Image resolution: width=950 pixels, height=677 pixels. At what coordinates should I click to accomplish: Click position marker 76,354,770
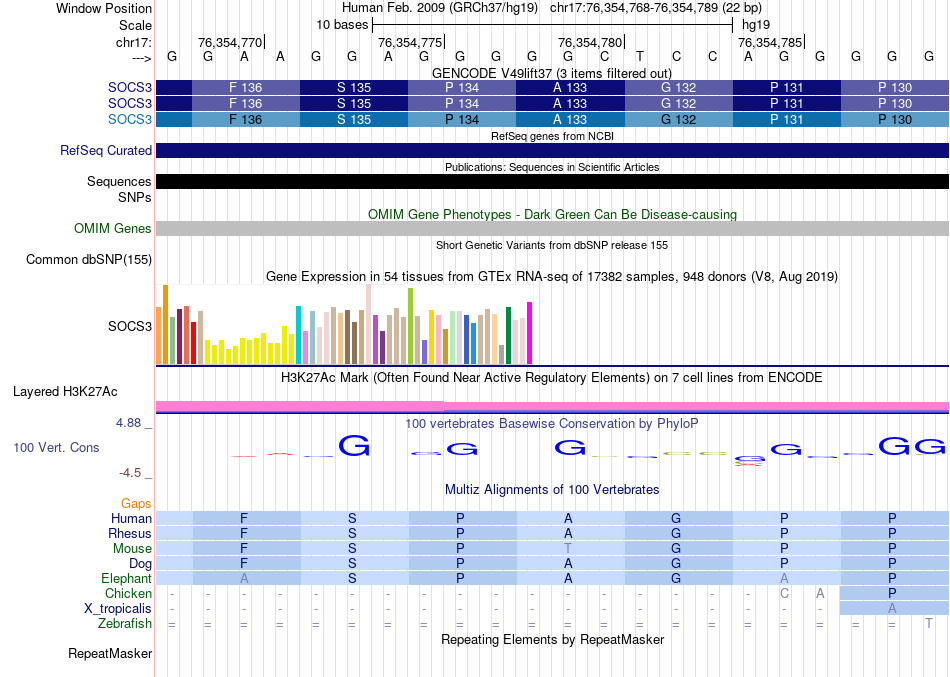pos(230,42)
